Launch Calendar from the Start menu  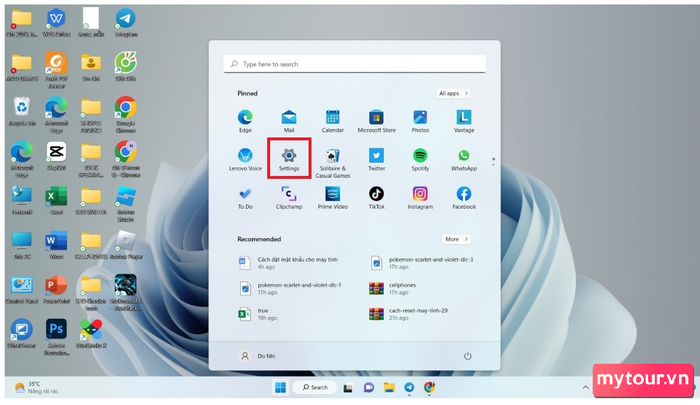(x=333, y=121)
